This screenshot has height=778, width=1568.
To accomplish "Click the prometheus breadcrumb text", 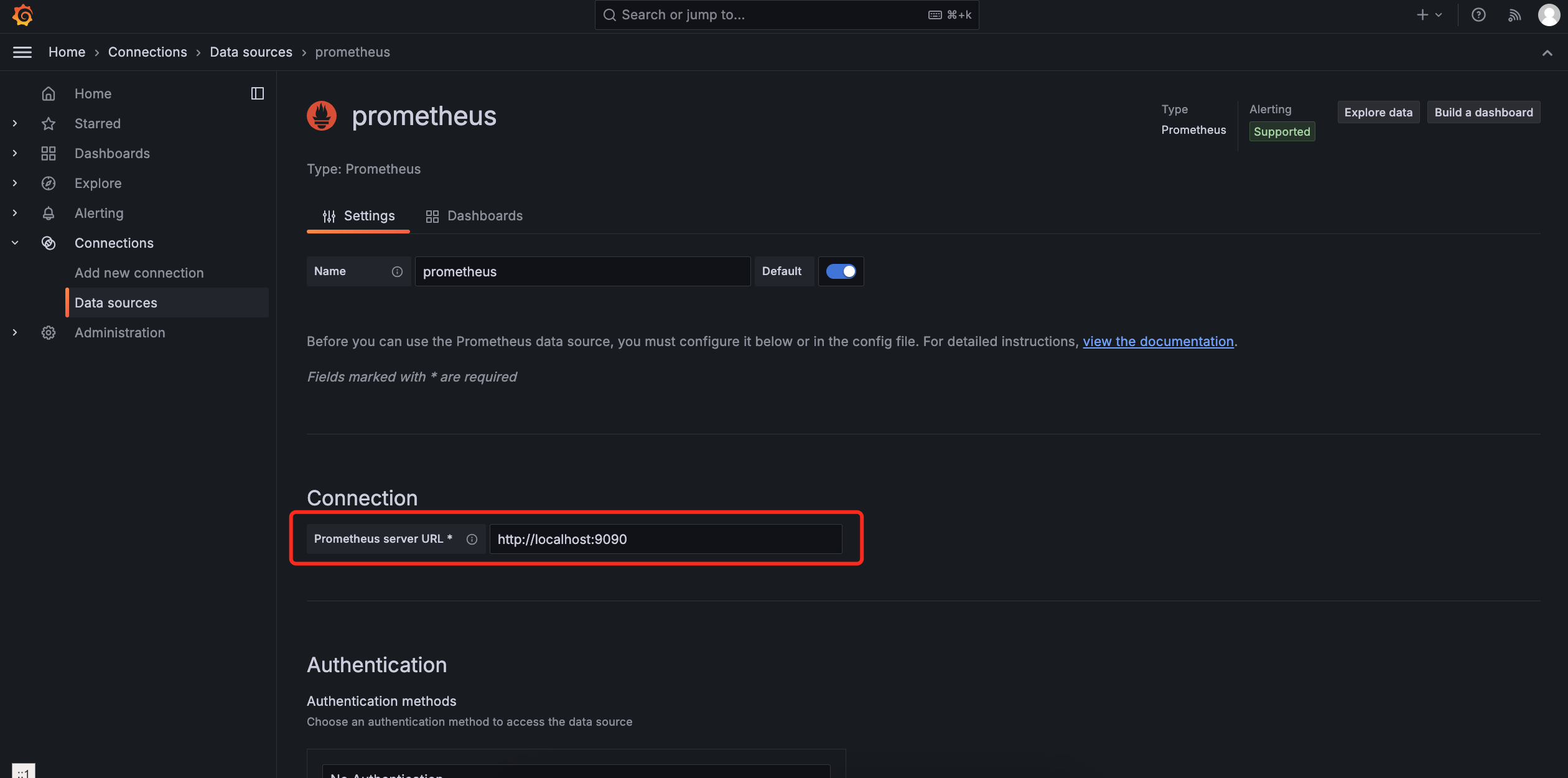I will [x=353, y=52].
